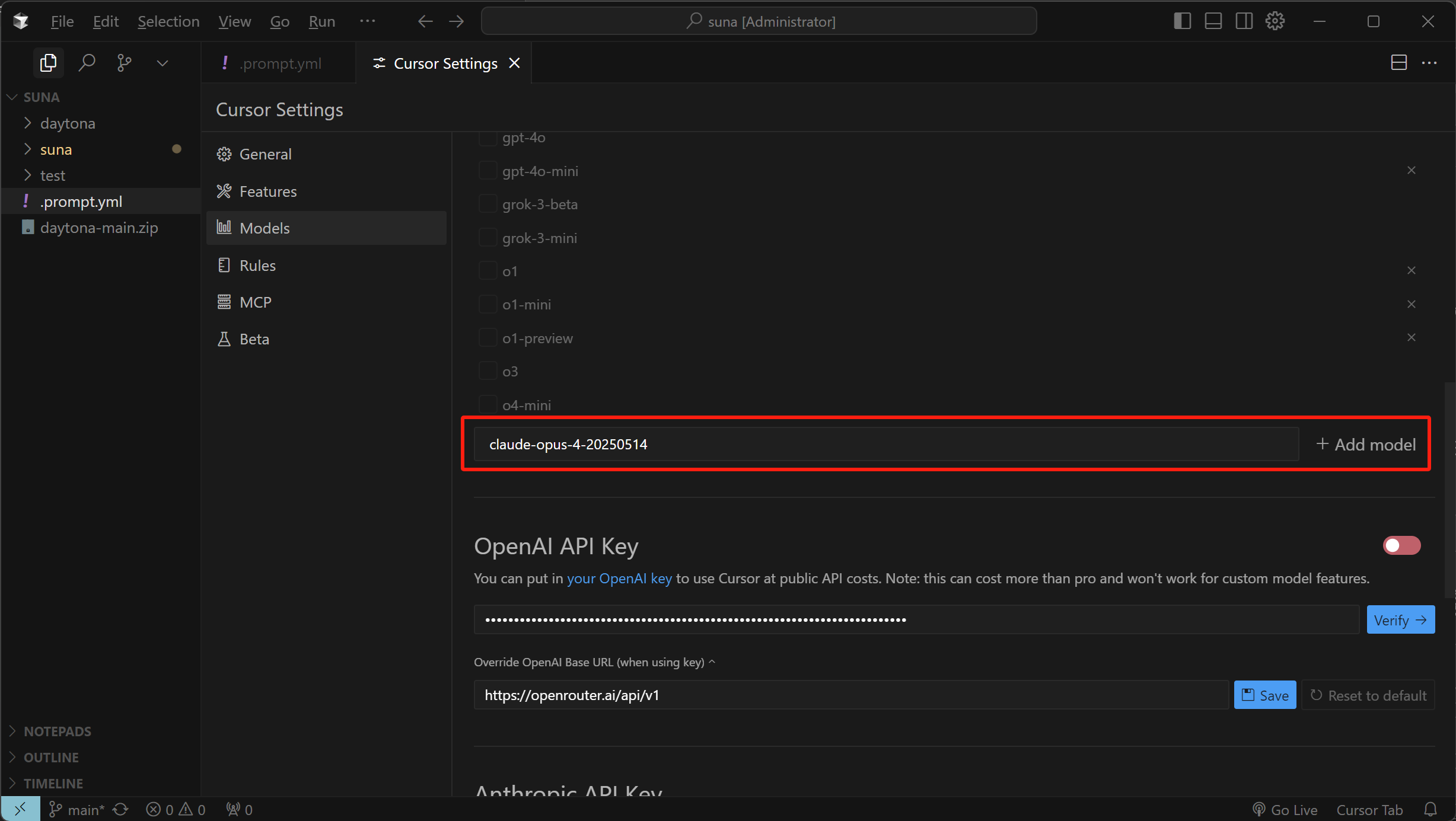The image size is (1456, 821).
Task: Open the Explorer view icon
Action: (48, 63)
